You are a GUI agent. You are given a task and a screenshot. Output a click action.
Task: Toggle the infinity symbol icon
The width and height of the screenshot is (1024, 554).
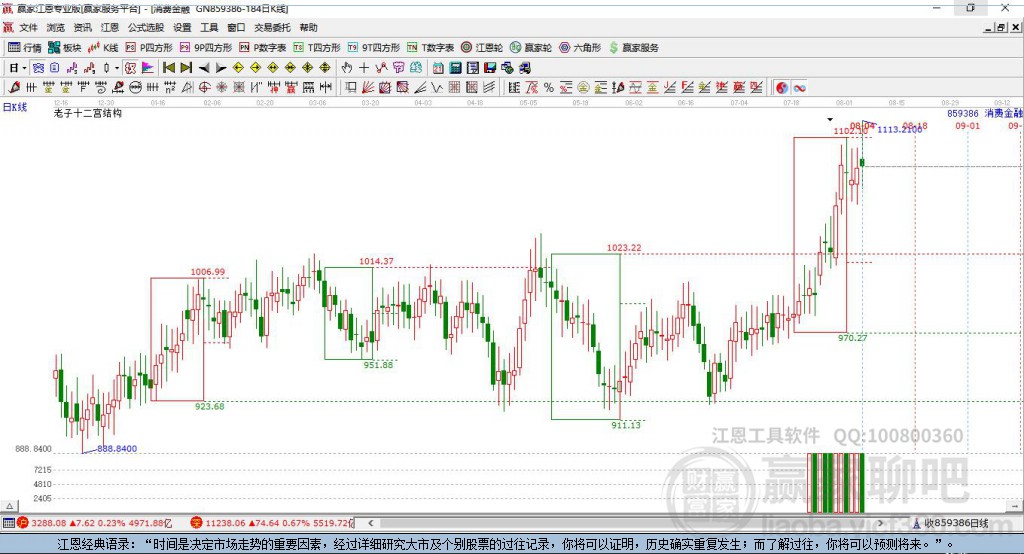click(x=799, y=88)
